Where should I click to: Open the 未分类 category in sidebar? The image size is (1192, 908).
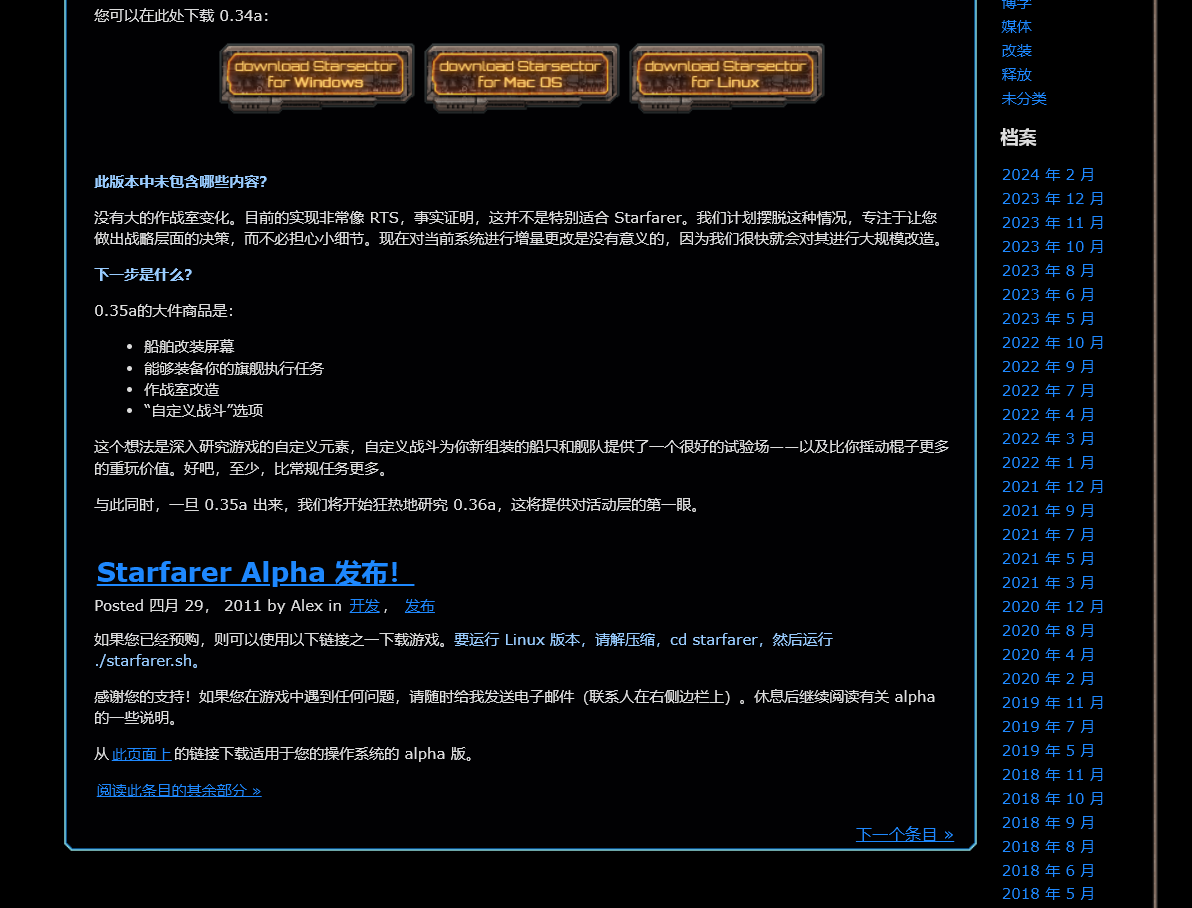click(x=1024, y=99)
